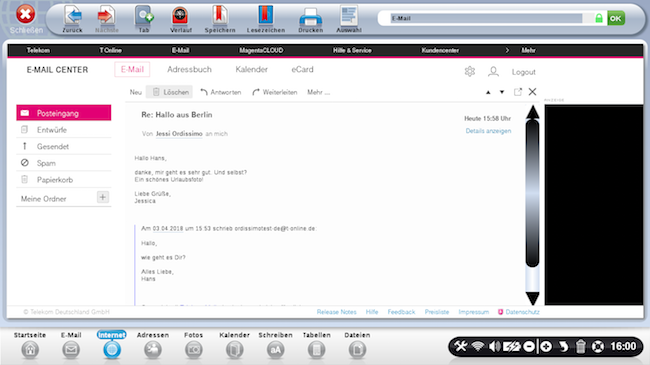Click Telekom in the black navigation bar
This screenshot has width=650, height=365.
pyautogui.click(x=38, y=50)
